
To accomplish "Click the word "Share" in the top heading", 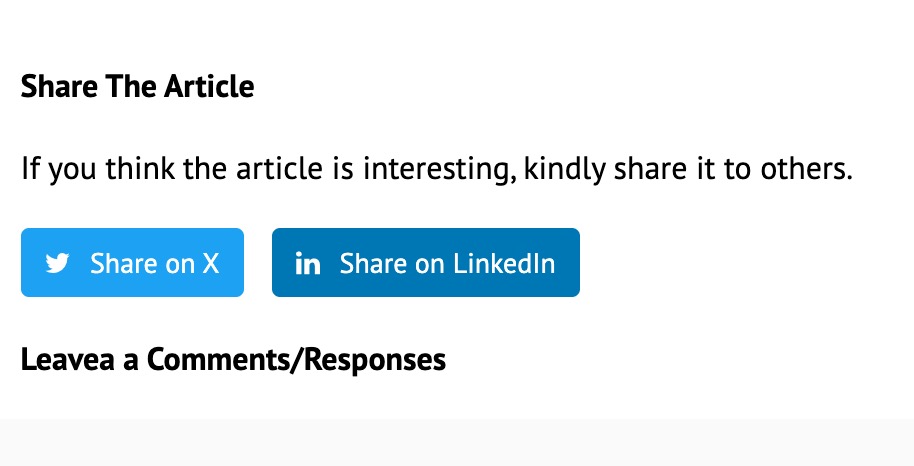I will (52, 87).
